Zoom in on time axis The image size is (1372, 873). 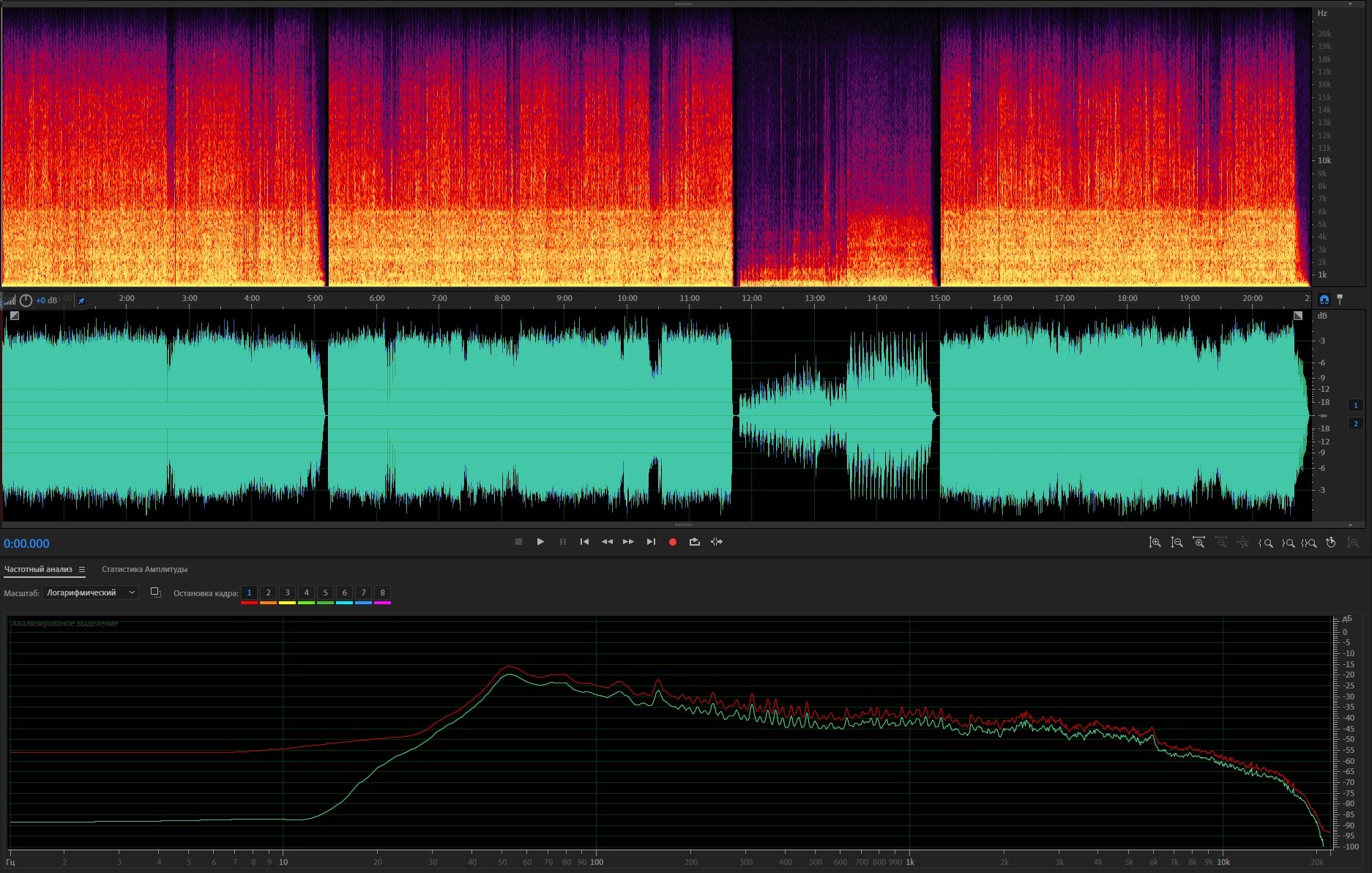pyautogui.click(x=1198, y=543)
